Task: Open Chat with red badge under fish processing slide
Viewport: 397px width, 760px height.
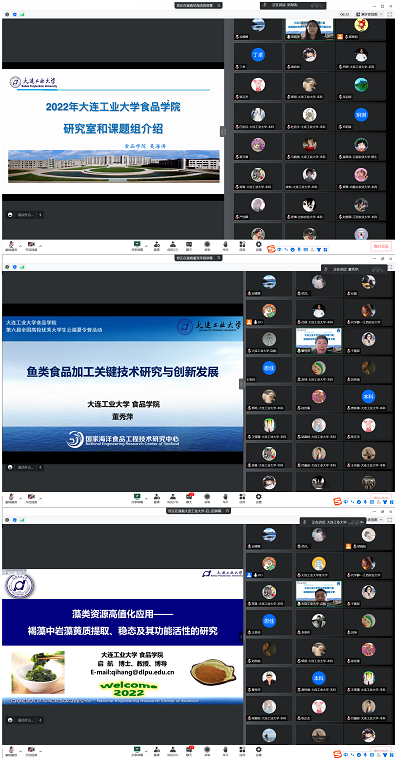Action: pos(190,498)
